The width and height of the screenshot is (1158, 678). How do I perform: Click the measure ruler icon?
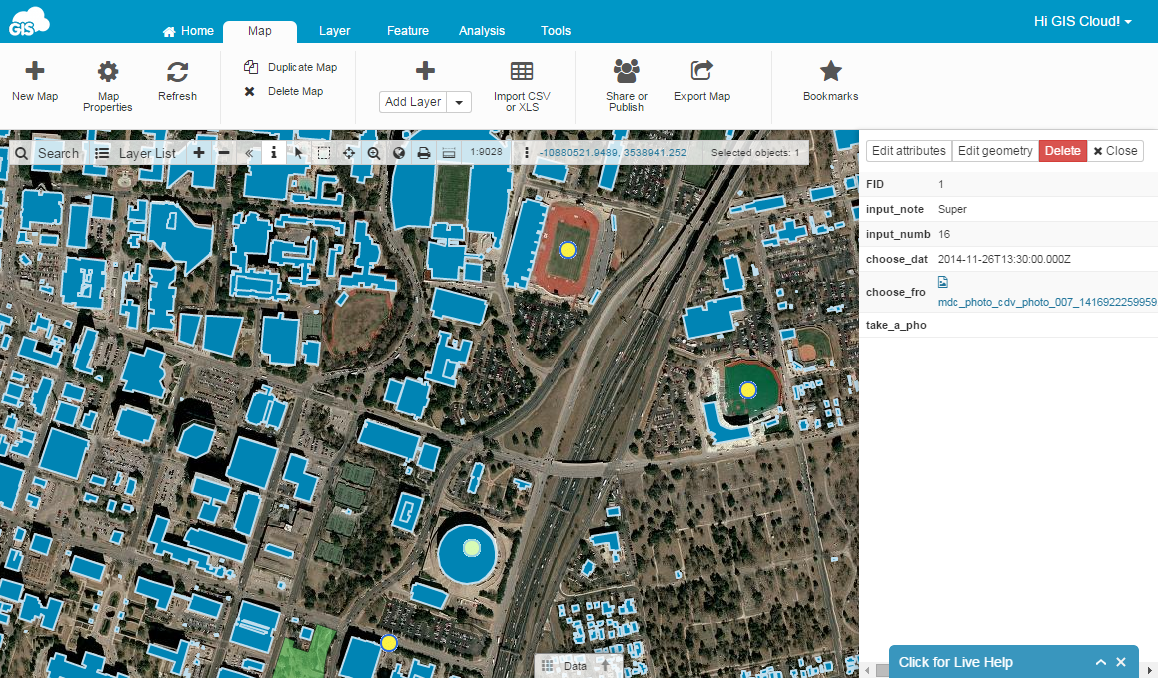449,153
